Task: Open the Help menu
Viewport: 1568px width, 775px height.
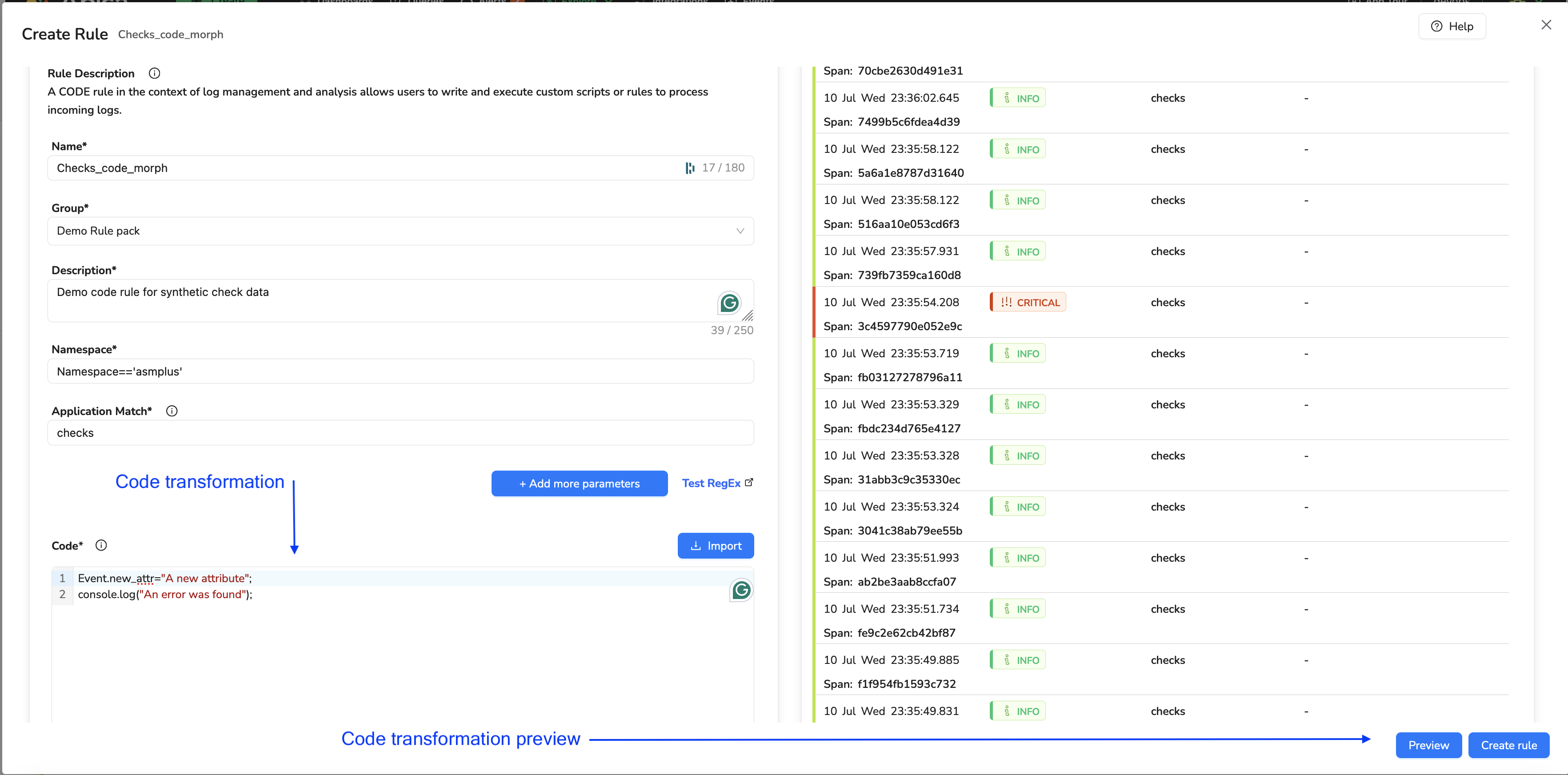Action: [x=1452, y=26]
